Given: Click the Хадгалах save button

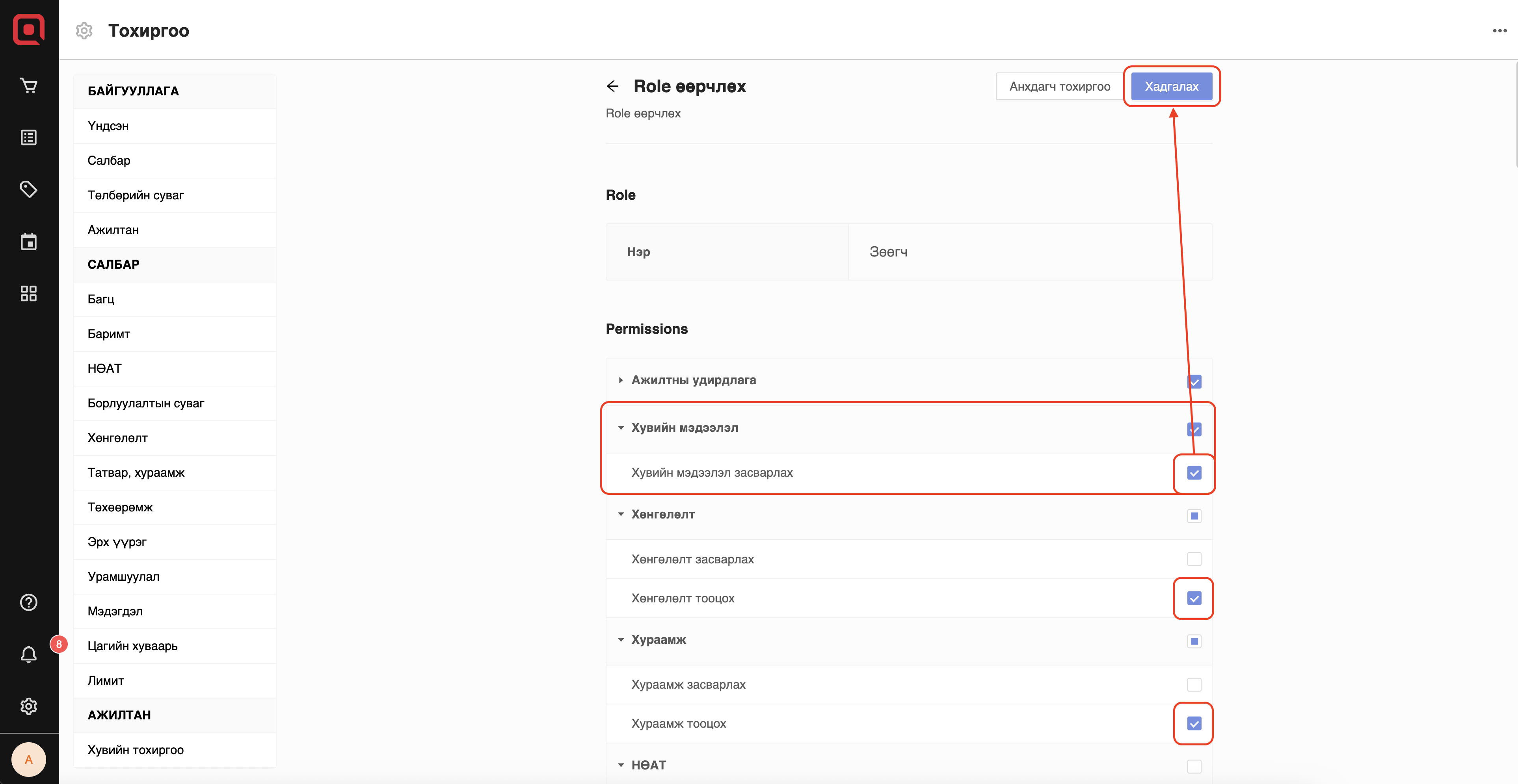Looking at the screenshot, I should tap(1171, 87).
